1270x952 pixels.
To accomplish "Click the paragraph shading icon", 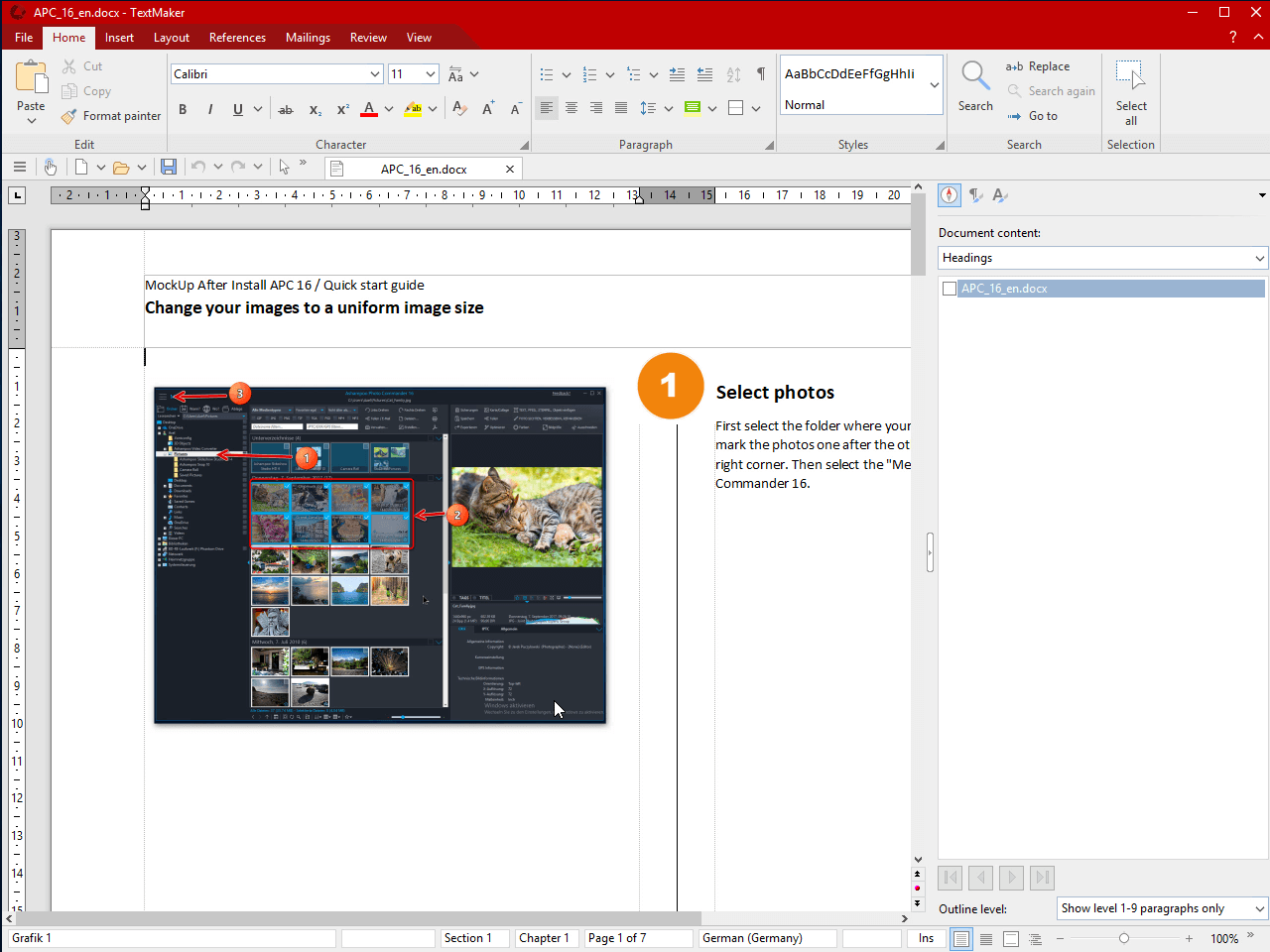I will tap(693, 108).
